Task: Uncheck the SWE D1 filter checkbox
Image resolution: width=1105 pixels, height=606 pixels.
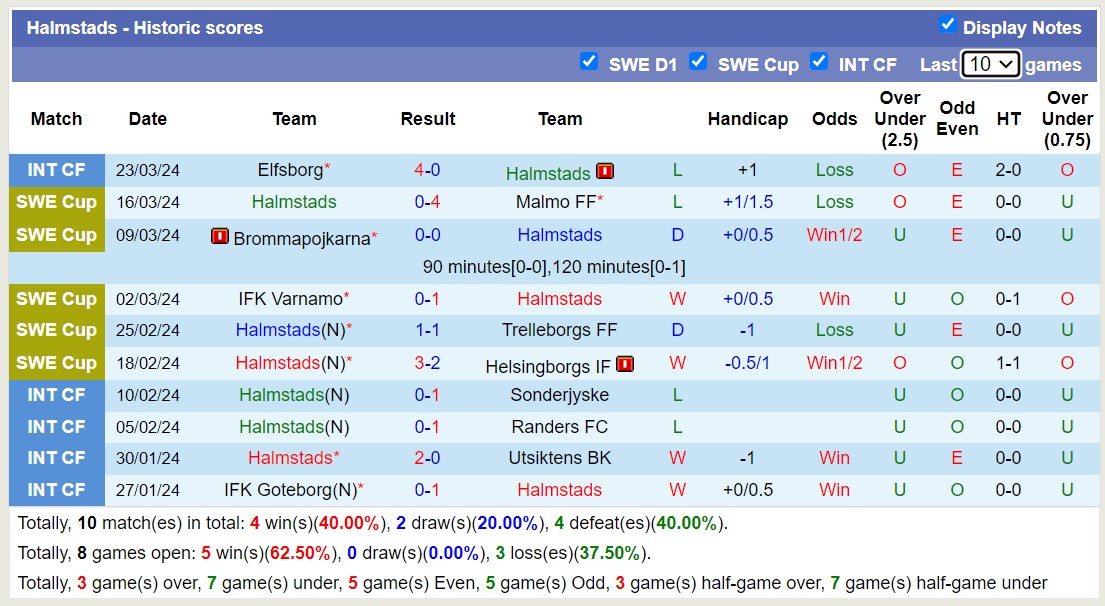Action: point(589,62)
